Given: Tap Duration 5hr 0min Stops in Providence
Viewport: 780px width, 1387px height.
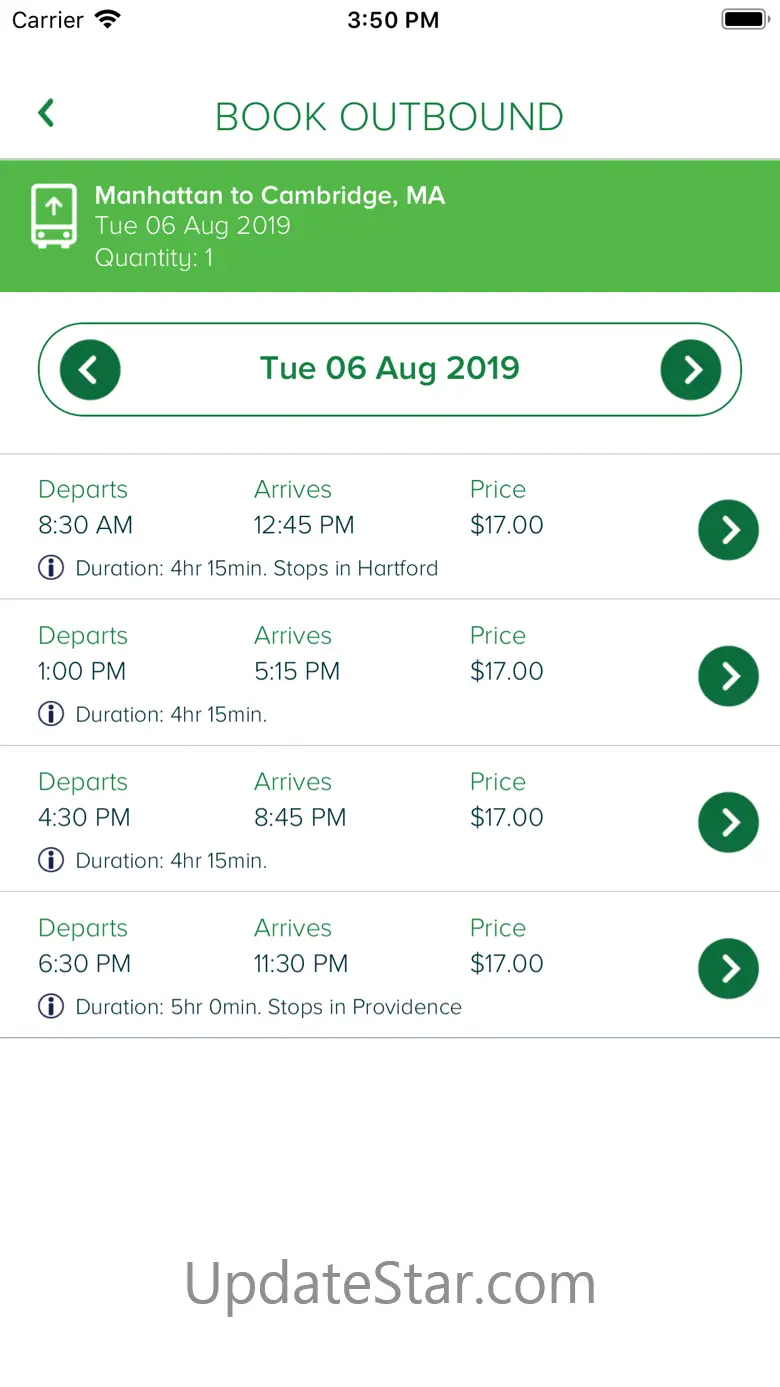Looking at the screenshot, I should pos(268,1007).
